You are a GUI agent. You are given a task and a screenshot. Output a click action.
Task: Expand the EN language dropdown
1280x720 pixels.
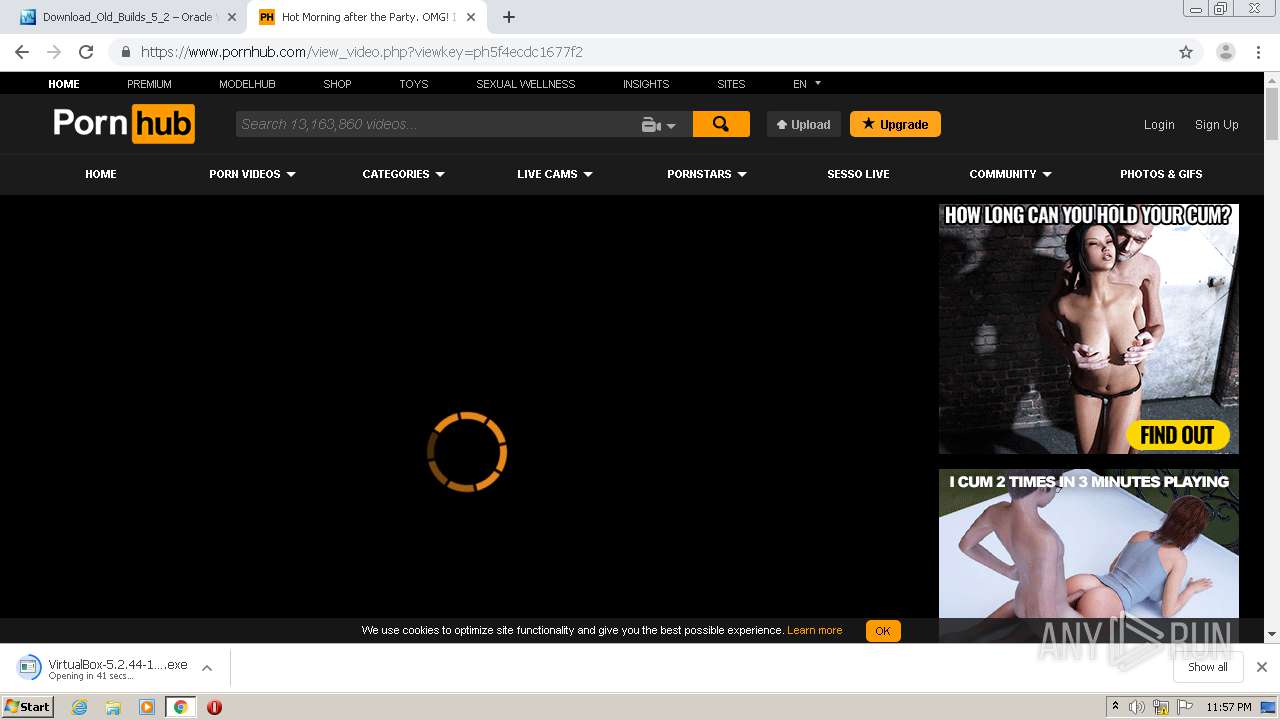coord(806,84)
